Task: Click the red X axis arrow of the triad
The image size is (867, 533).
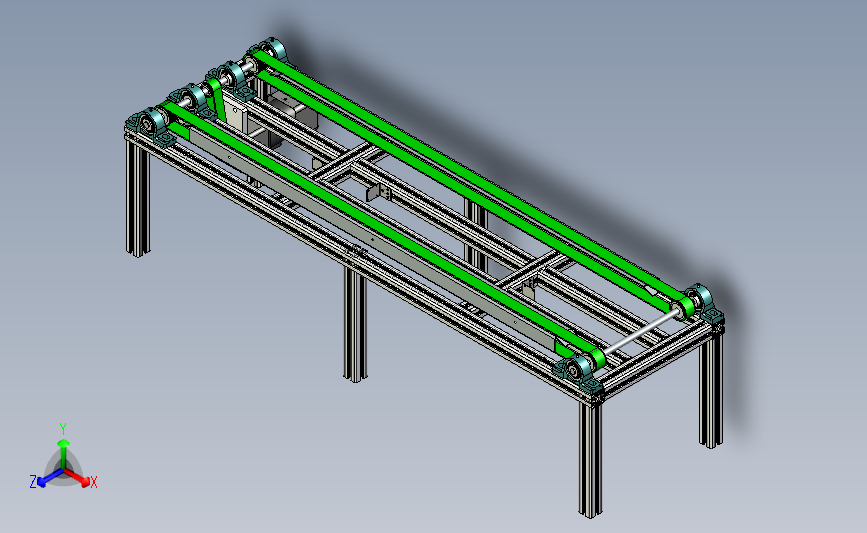Action: 77,477
